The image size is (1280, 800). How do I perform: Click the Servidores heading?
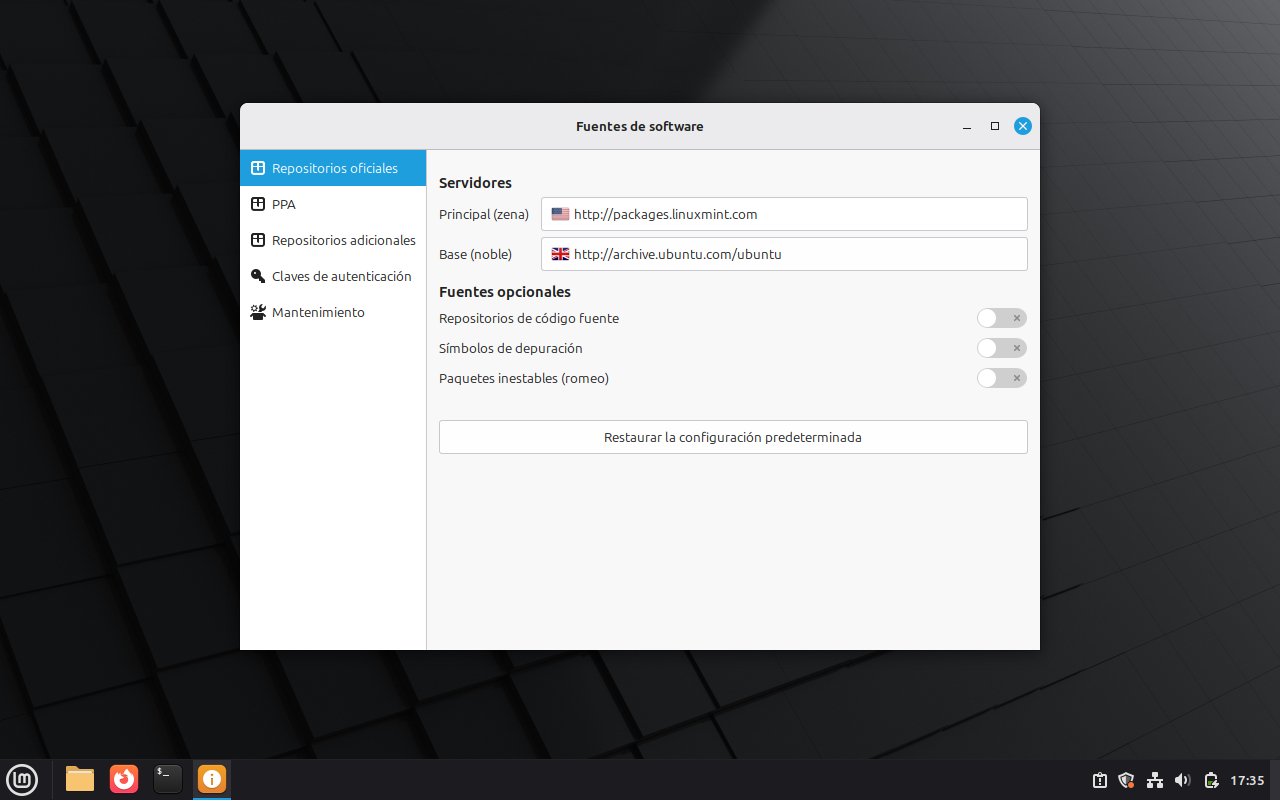tap(475, 183)
